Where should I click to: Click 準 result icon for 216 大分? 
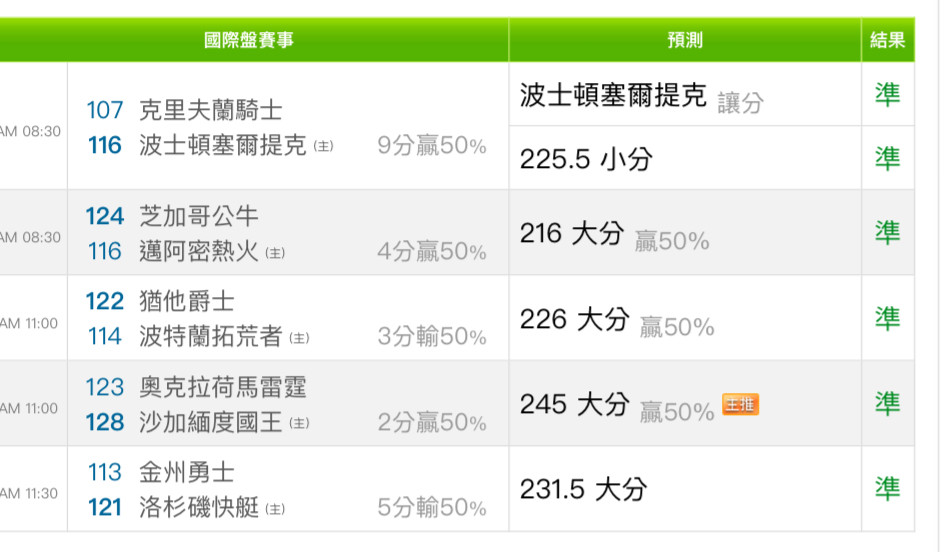[x=887, y=232]
